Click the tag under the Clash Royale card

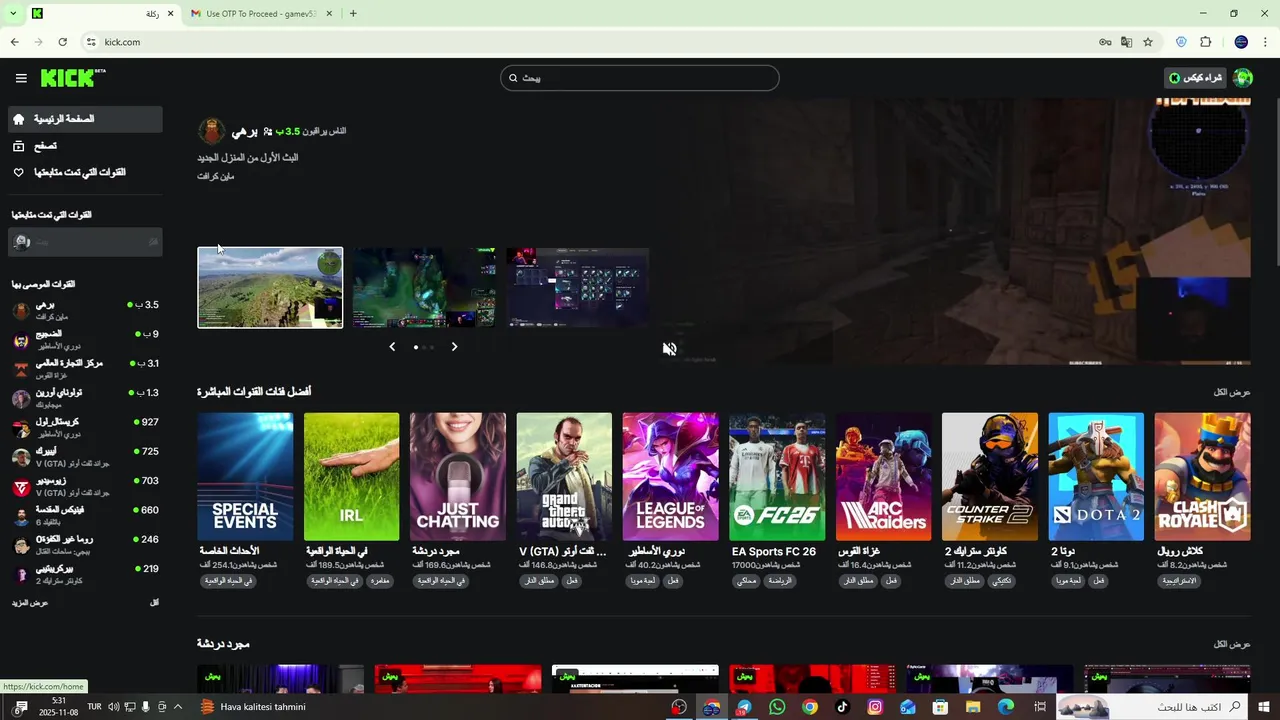[1179, 580]
